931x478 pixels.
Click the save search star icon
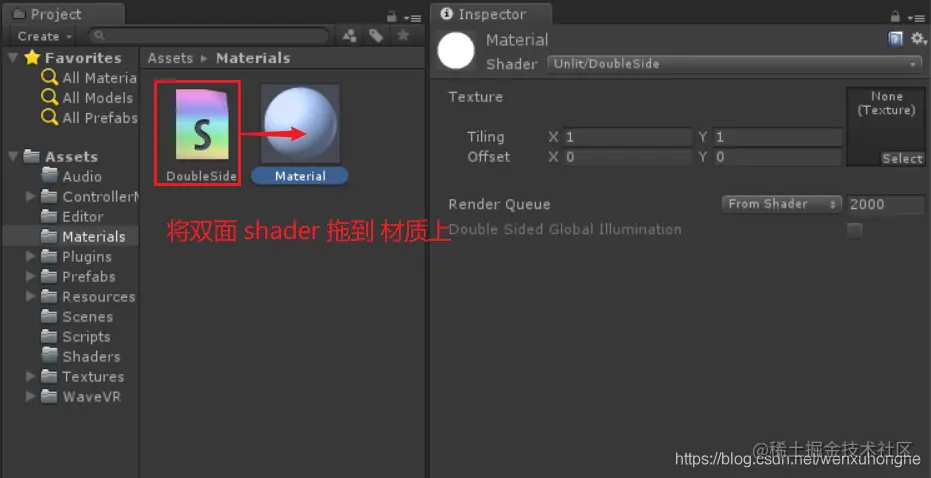403,36
